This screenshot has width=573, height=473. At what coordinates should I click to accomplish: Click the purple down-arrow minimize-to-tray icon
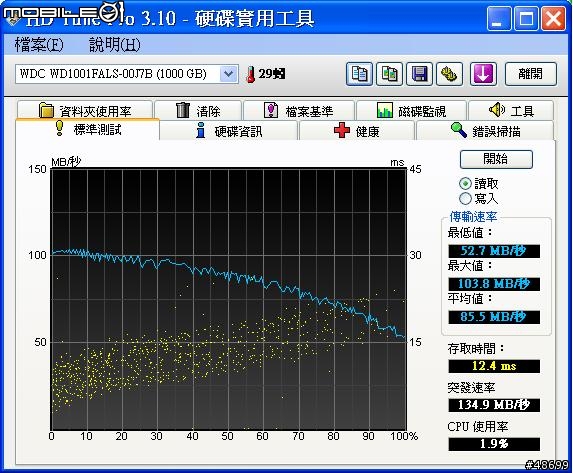(483, 74)
